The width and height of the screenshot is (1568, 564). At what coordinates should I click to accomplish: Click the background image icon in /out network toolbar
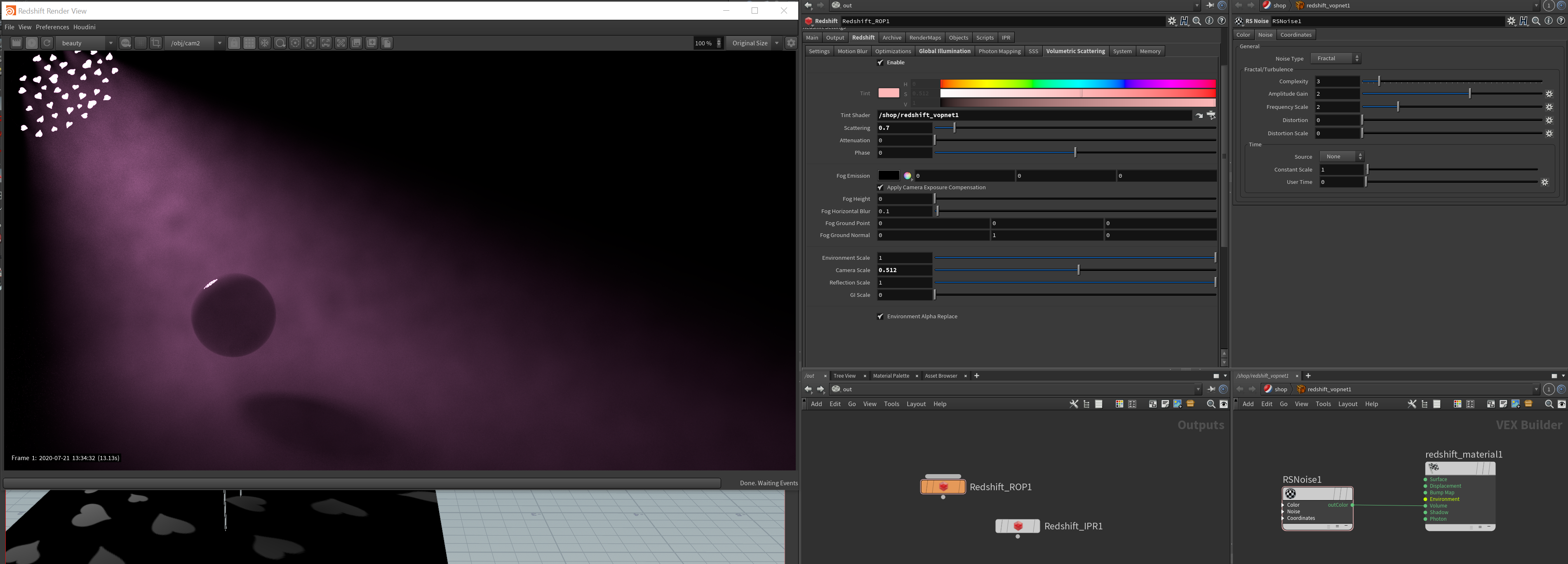pos(1177,404)
